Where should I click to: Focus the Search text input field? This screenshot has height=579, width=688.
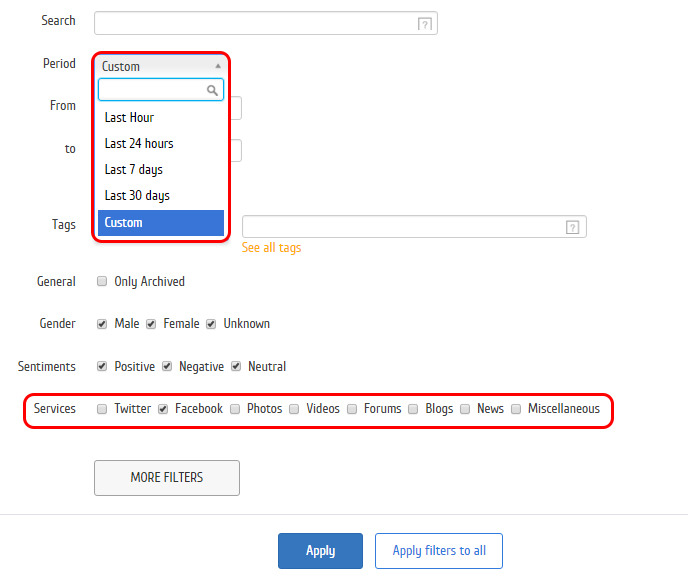tap(255, 23)
